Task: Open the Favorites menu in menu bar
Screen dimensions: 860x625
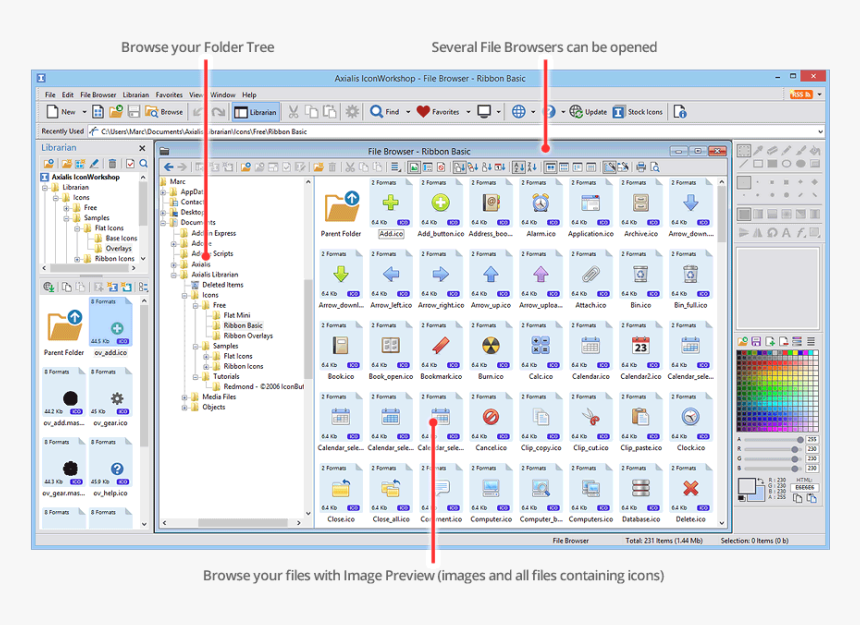Action: tap(169, 95)
